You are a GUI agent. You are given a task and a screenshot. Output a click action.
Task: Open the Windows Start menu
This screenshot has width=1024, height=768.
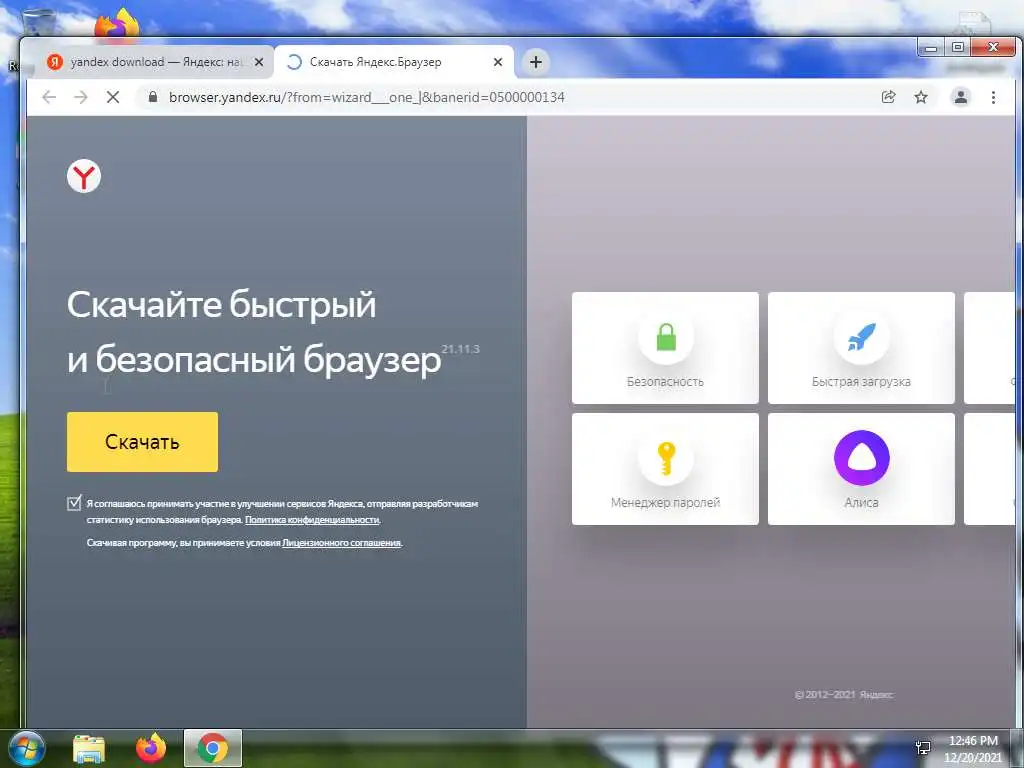coord(27,748)
